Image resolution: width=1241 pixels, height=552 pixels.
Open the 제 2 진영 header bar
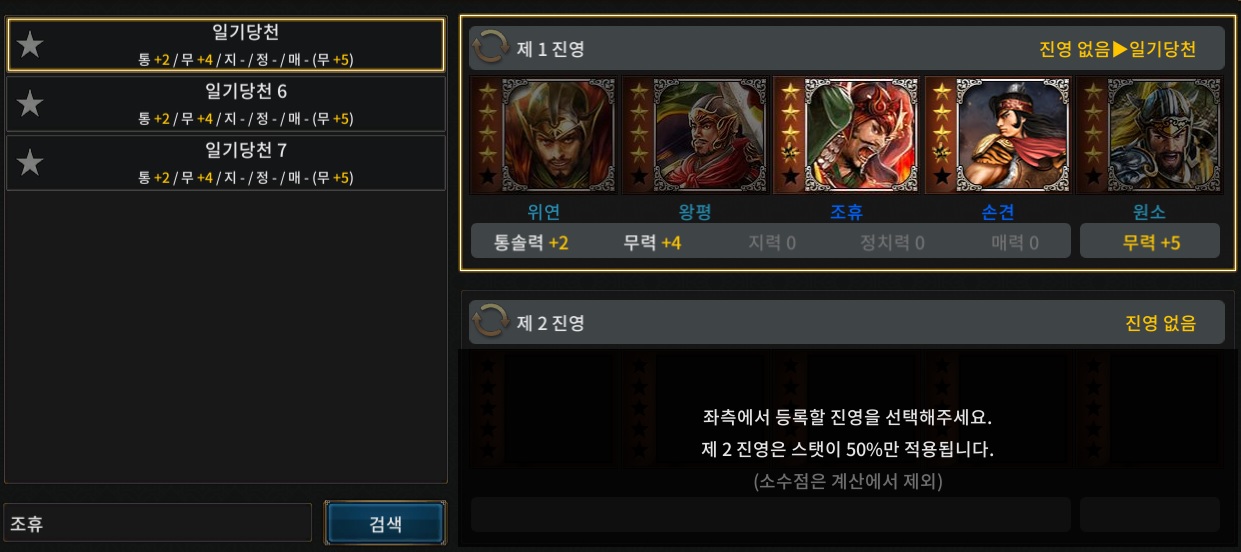[x=847, y=322]
